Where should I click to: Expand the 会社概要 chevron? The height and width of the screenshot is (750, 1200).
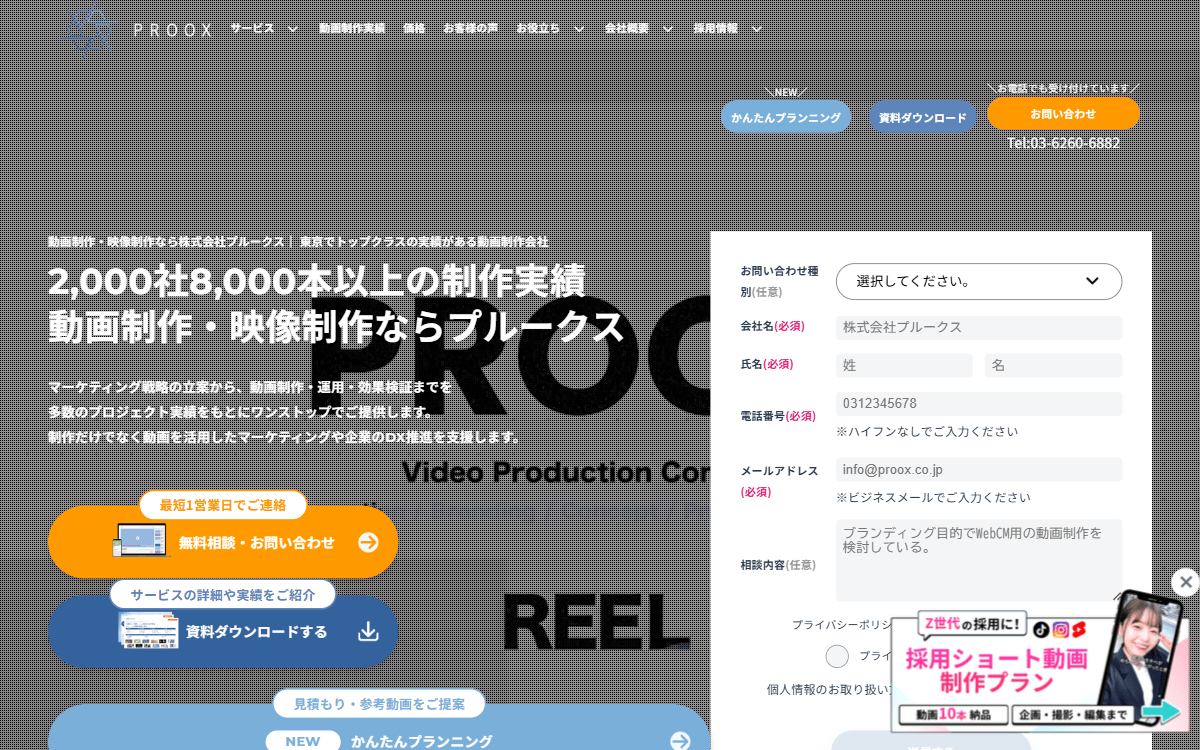pyautogui.click(x=668, y=29)
